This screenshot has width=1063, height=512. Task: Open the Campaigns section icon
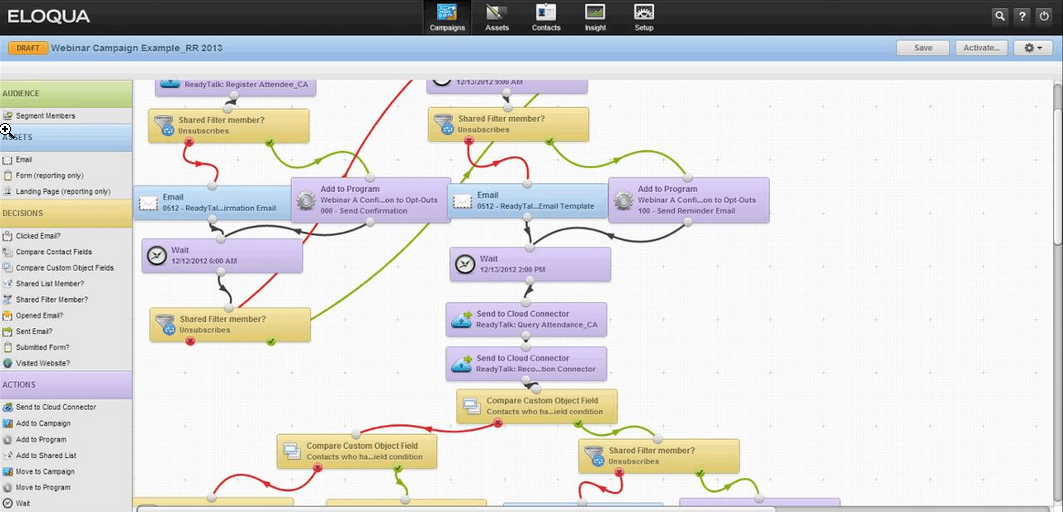447,17
